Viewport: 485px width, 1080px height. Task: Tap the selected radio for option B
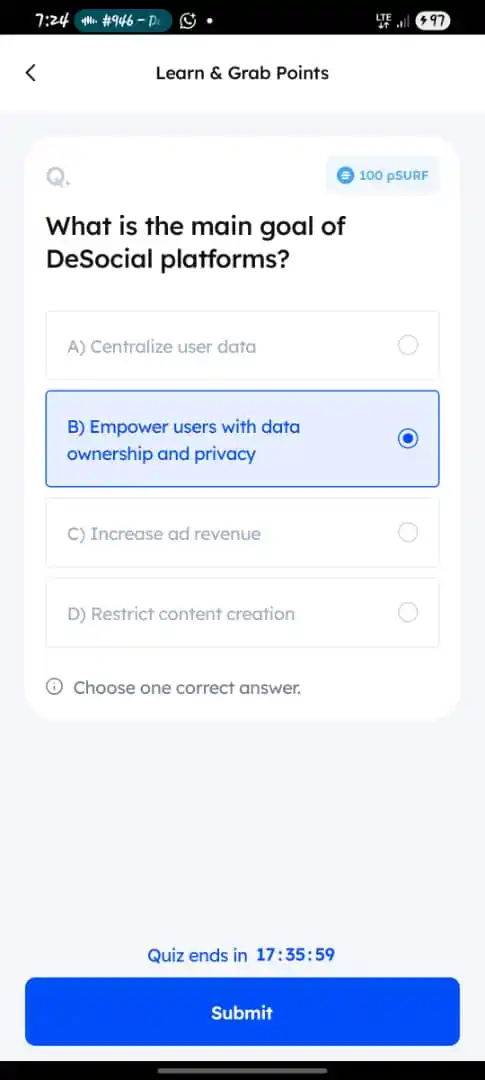pos(408,439)
